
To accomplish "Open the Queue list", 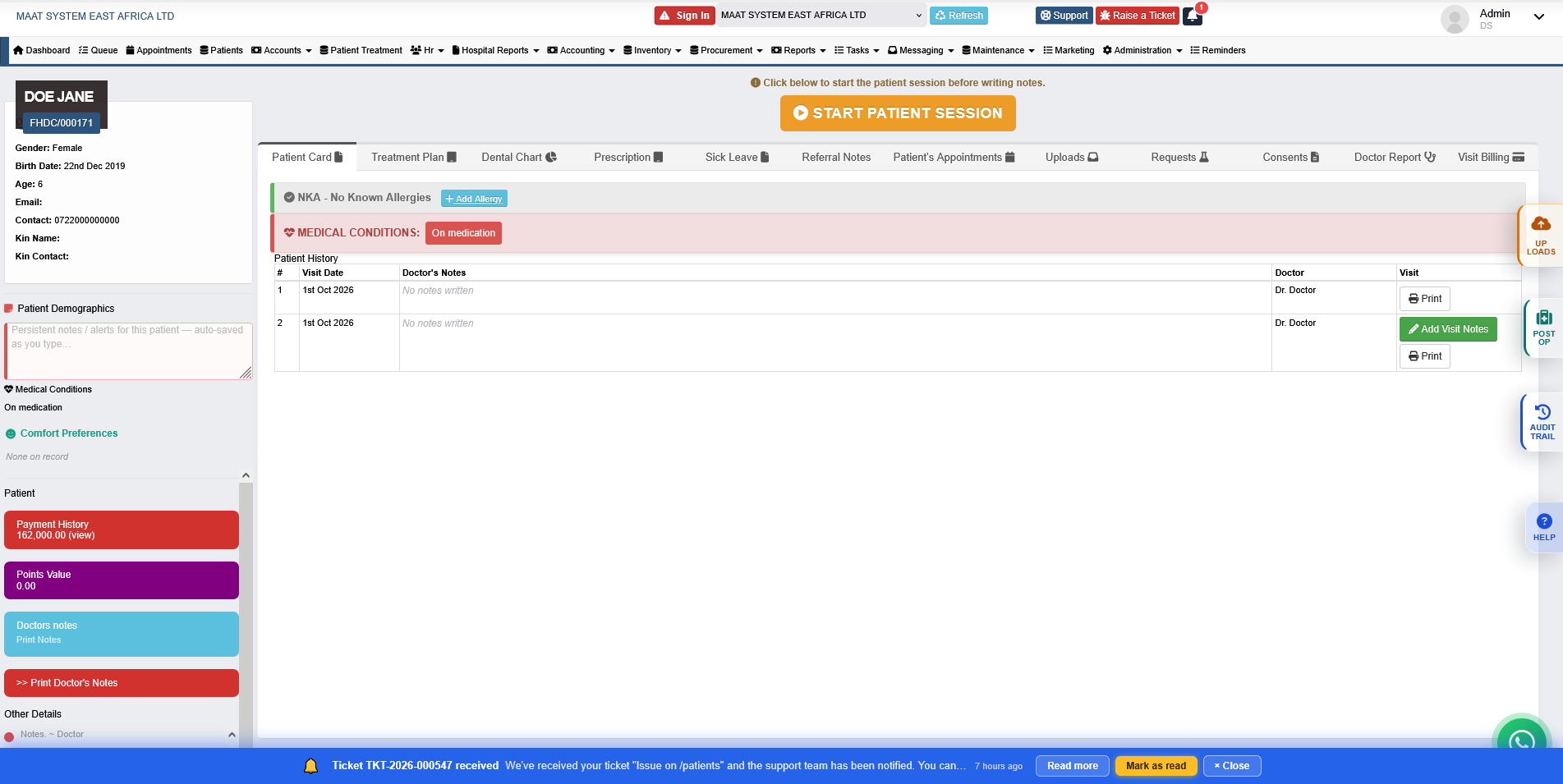I will click(x=99, y=50).
